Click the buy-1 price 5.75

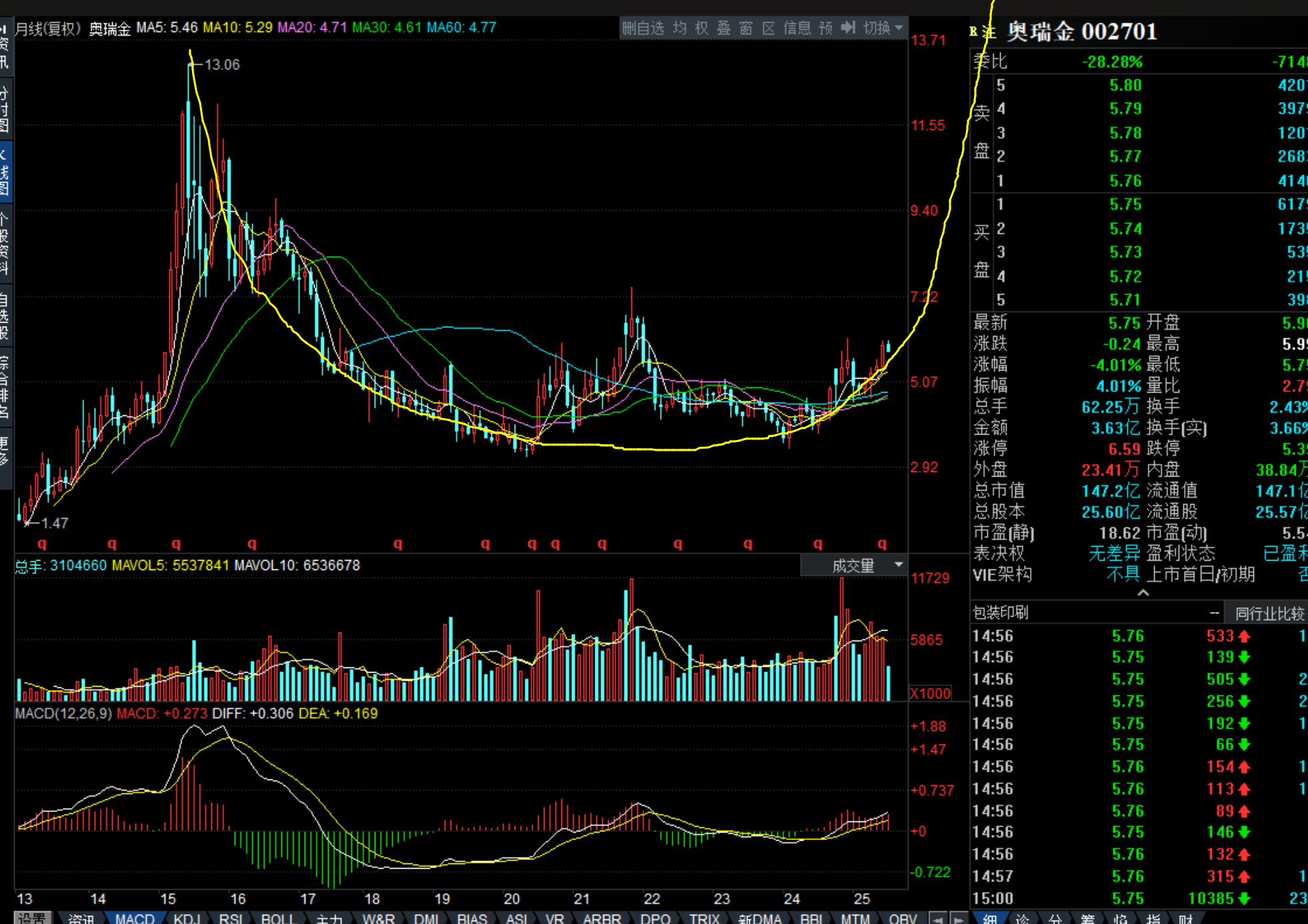(1126, 205)
